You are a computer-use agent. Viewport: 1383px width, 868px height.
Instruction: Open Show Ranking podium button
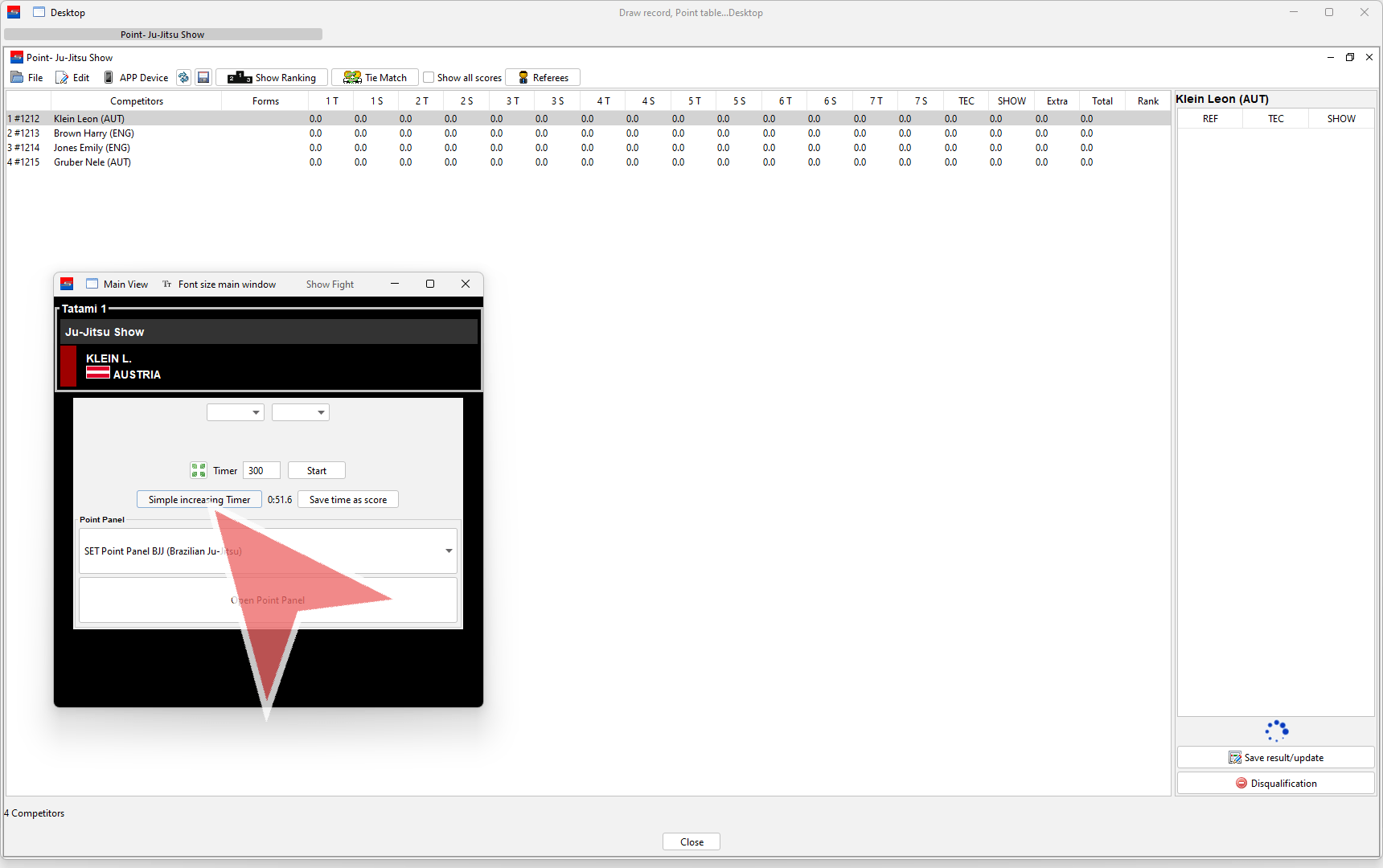(x=272, y=78)
